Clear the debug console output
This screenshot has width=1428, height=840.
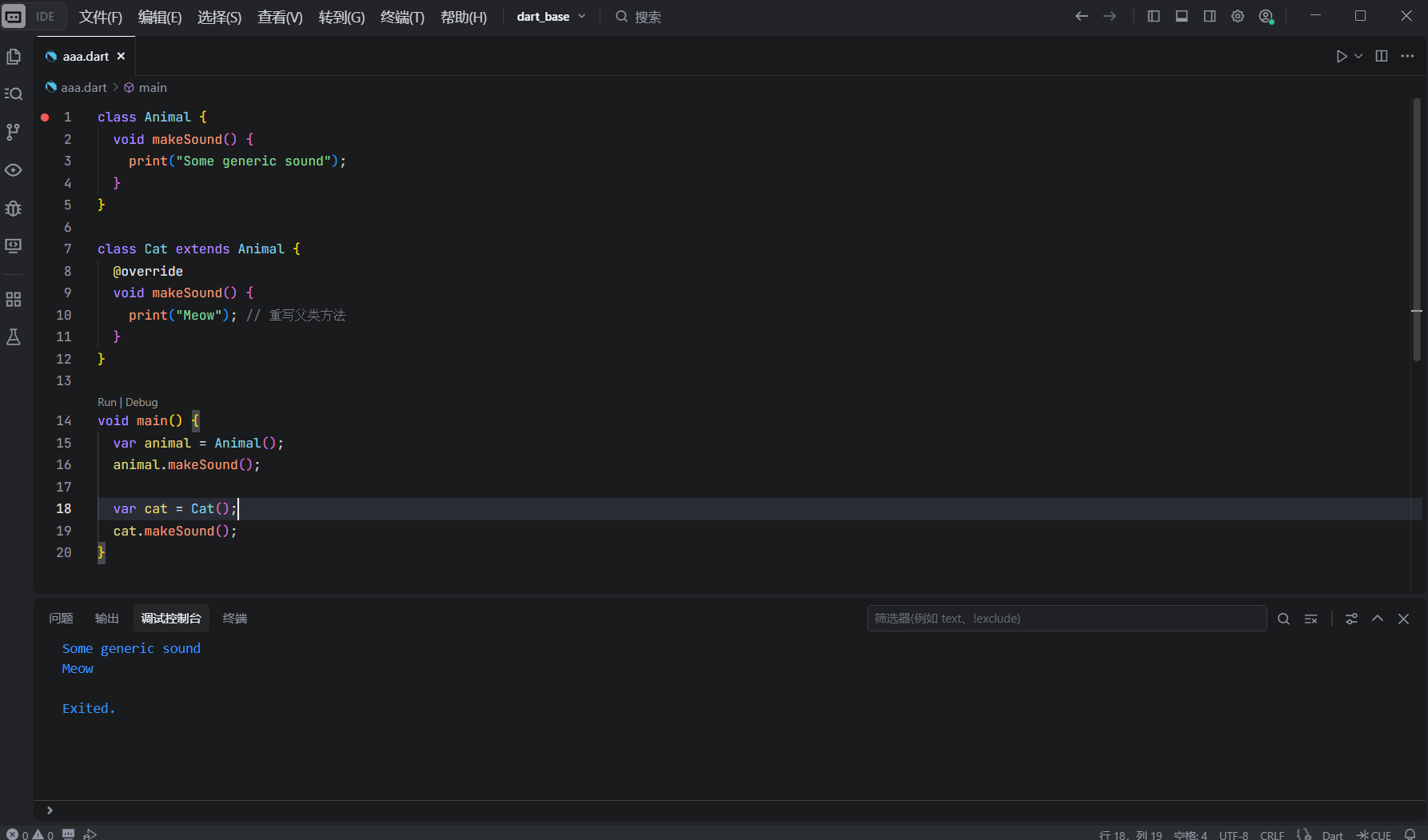1311,619
